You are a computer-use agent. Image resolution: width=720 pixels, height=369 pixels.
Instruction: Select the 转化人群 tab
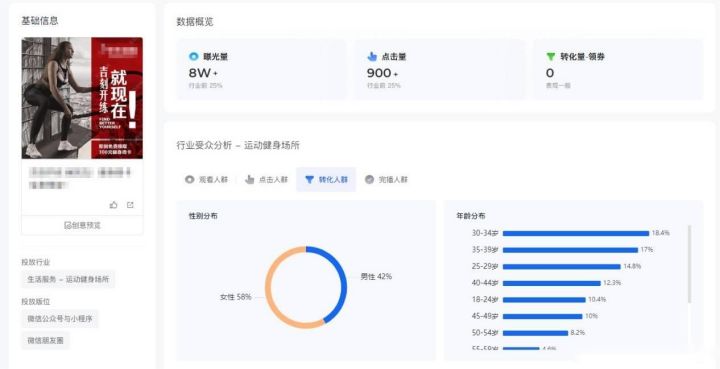coord(326,179)
